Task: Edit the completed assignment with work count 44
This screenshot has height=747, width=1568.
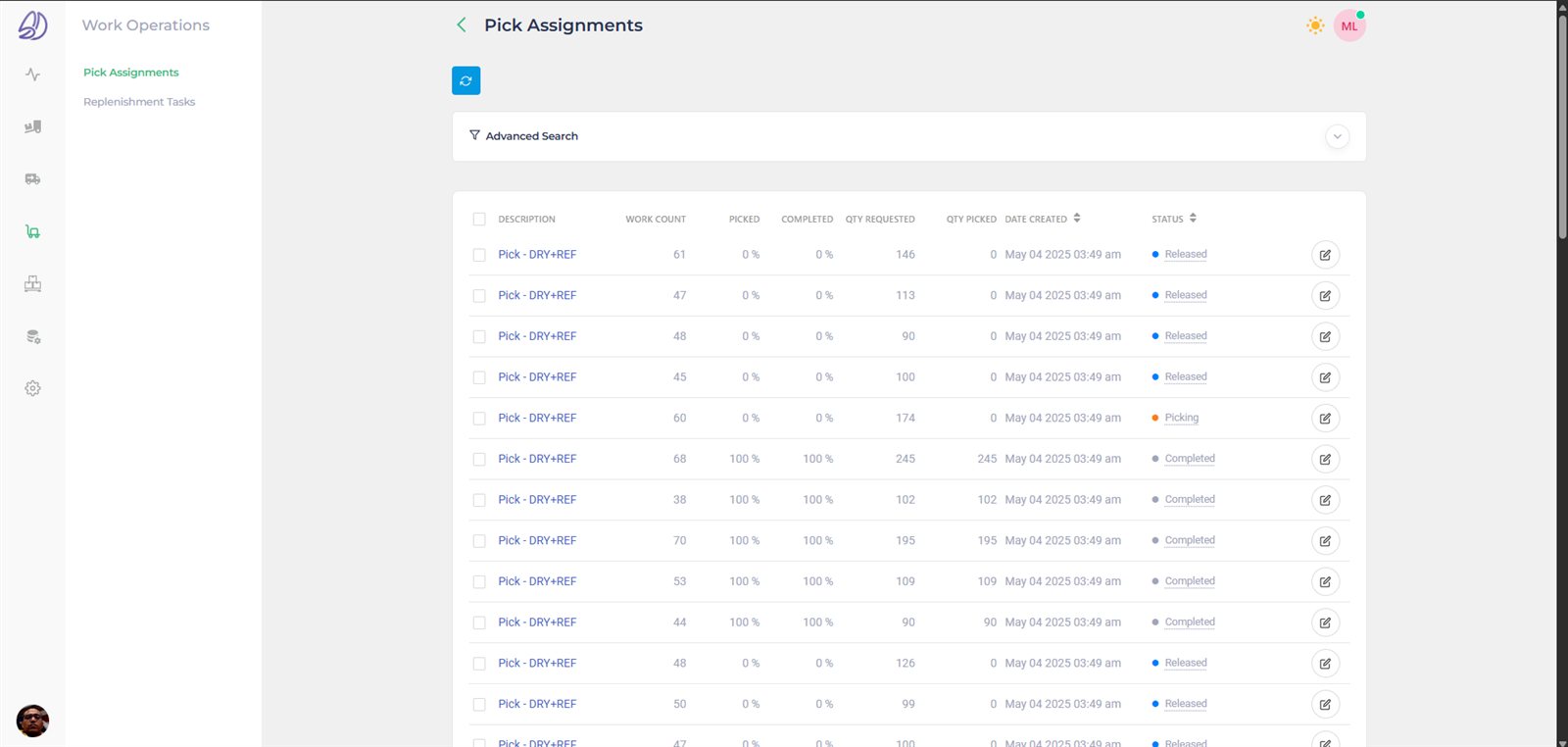Action: 1325,622
